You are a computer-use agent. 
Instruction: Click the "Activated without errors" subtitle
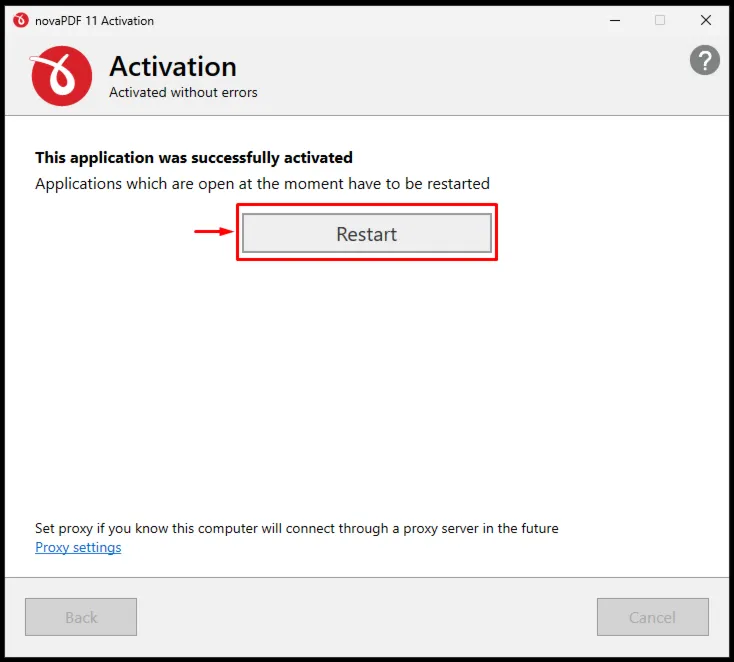183,92
